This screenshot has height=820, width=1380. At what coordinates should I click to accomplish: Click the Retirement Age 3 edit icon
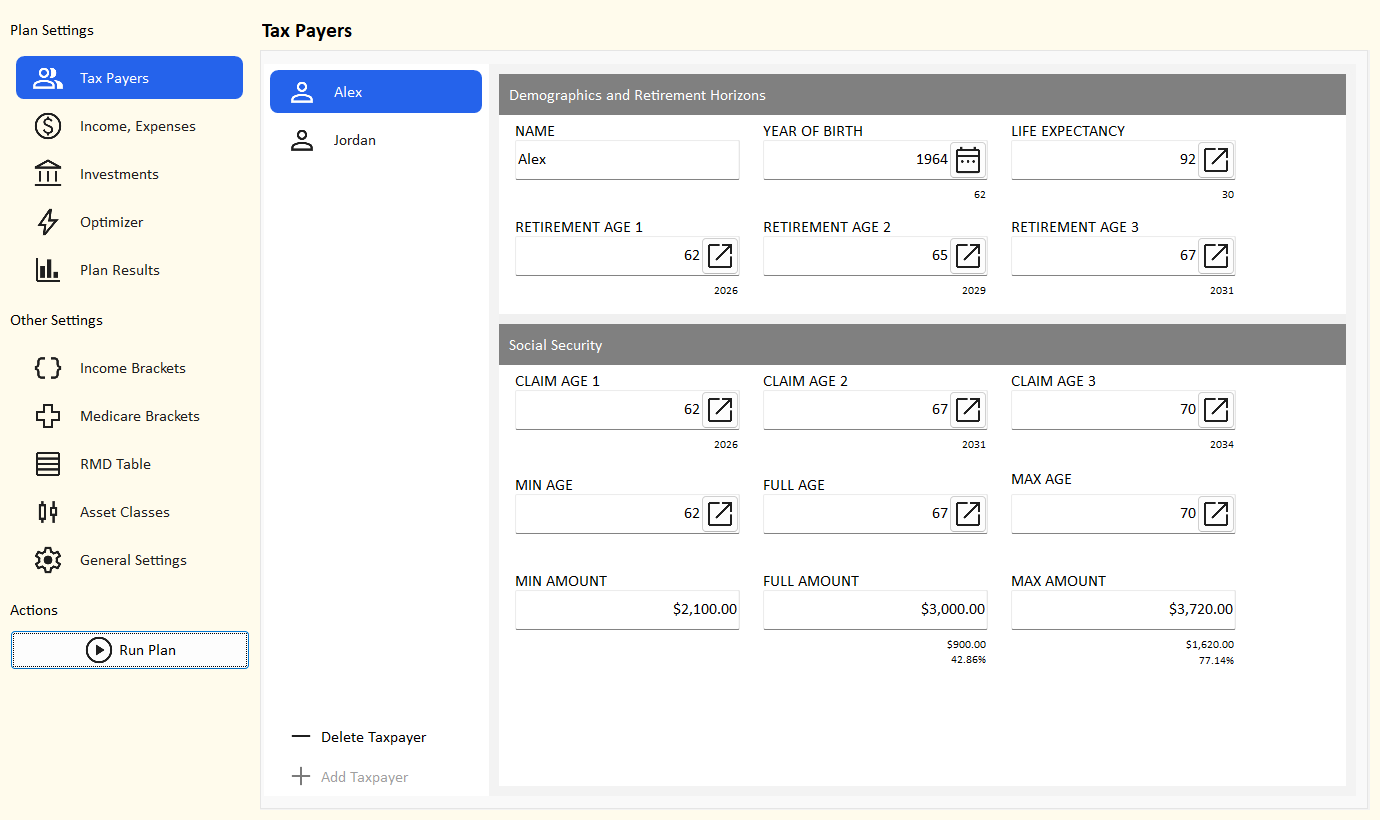tap(1216, 256)
